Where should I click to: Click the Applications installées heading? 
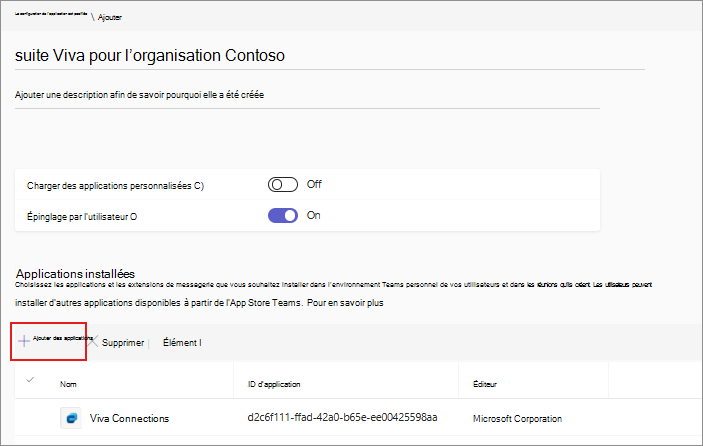tap(75, 274)
